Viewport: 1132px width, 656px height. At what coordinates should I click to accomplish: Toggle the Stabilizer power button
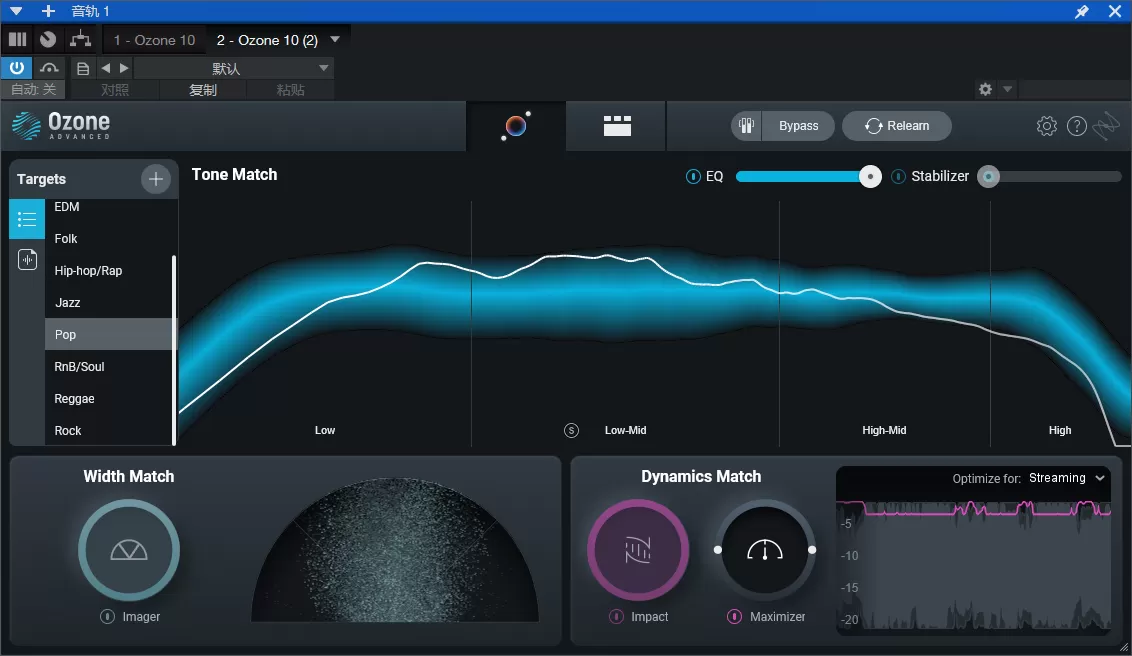[x=898, y=177]
